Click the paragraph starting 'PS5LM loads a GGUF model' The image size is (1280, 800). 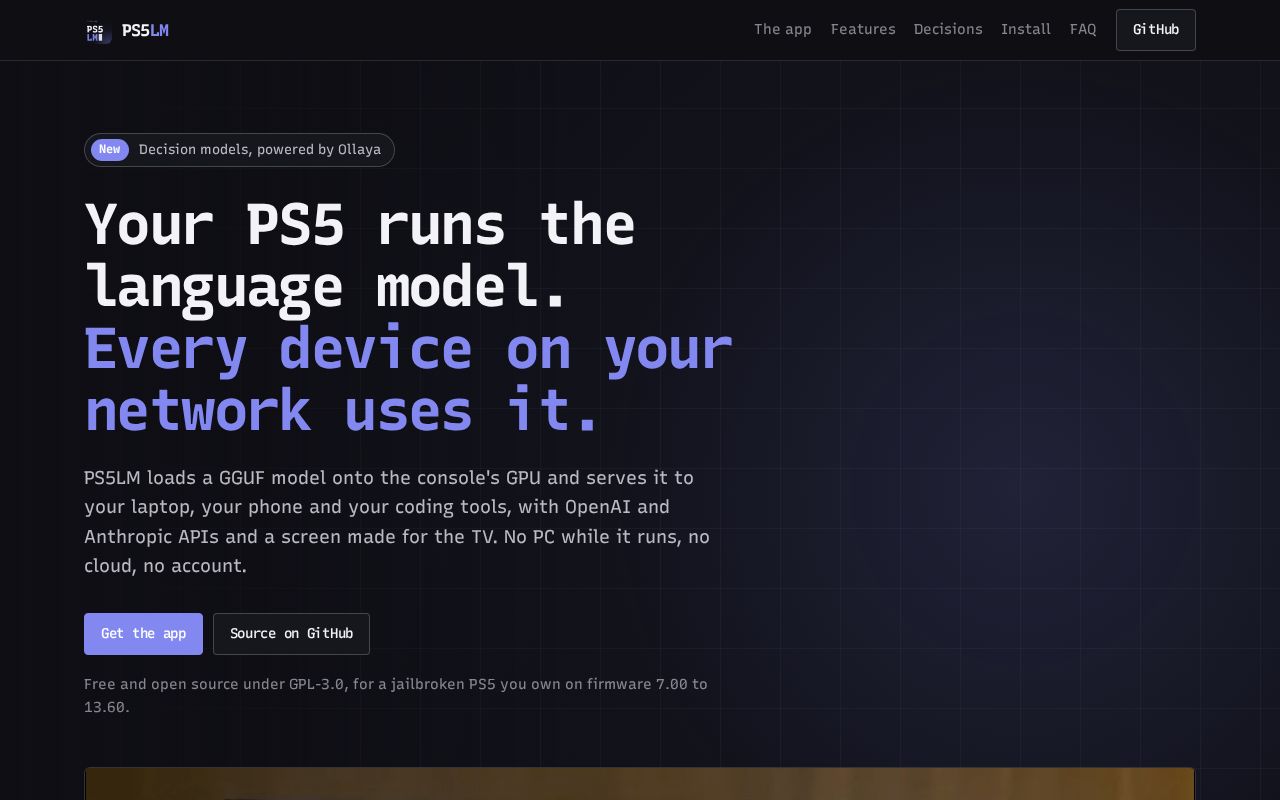(397, 522)
